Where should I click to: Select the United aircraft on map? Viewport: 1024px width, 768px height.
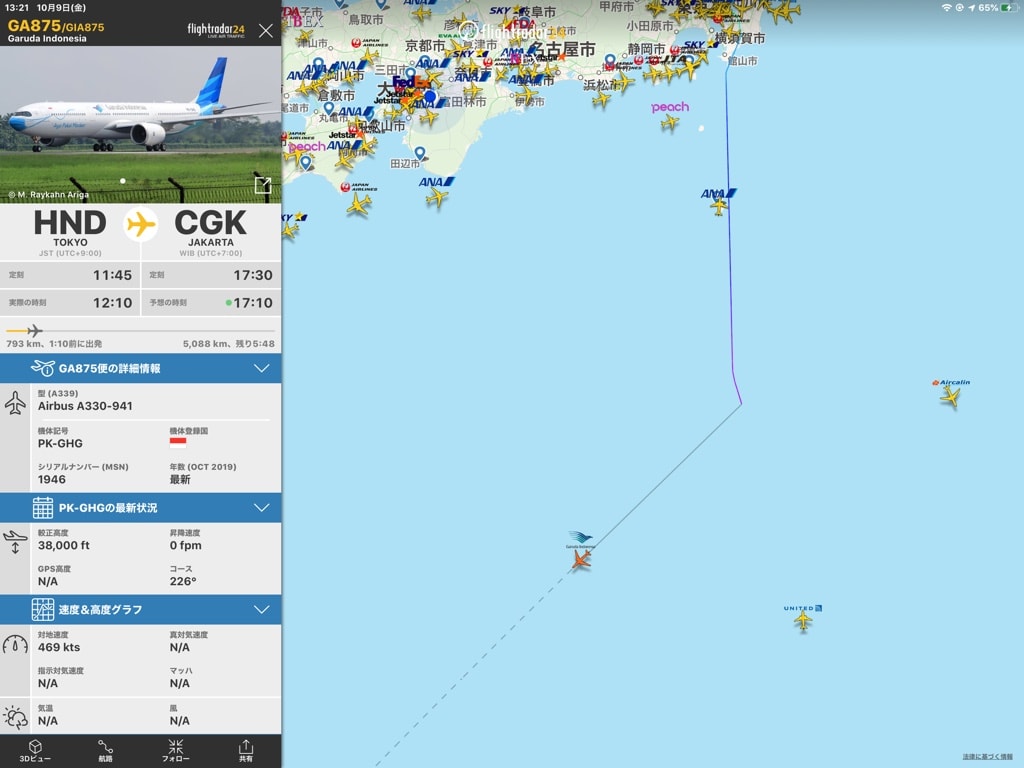(803, 620)
